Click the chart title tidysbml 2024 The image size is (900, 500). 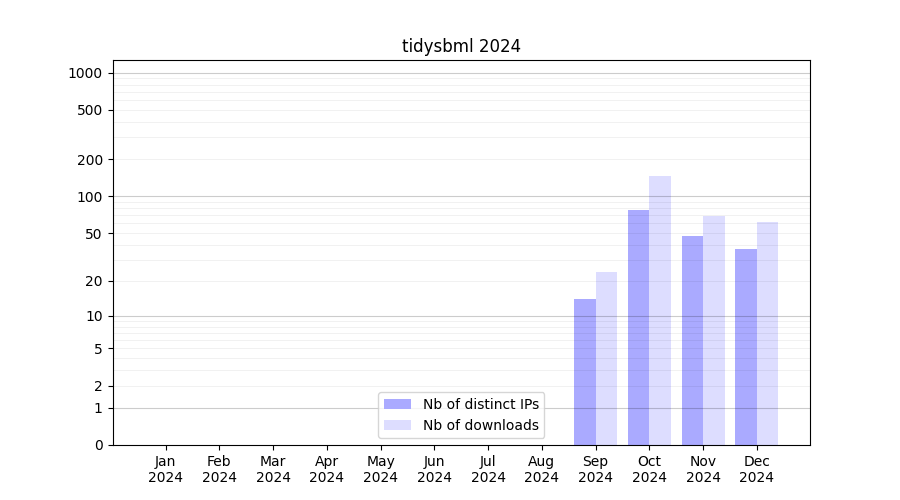point(461,46)
